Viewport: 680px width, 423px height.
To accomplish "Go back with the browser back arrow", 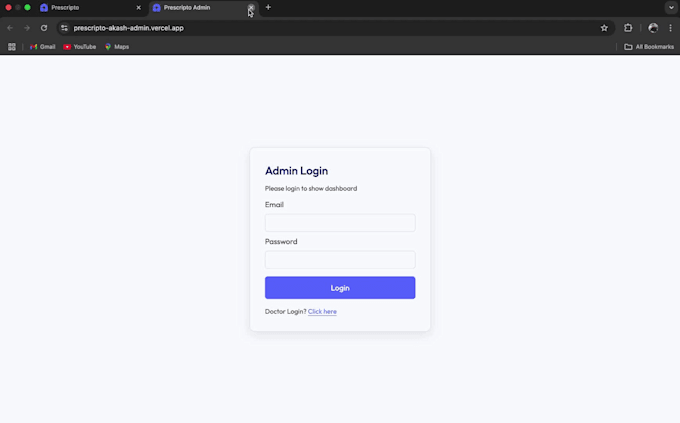I will pyautogui.click(x=10, y=28).
